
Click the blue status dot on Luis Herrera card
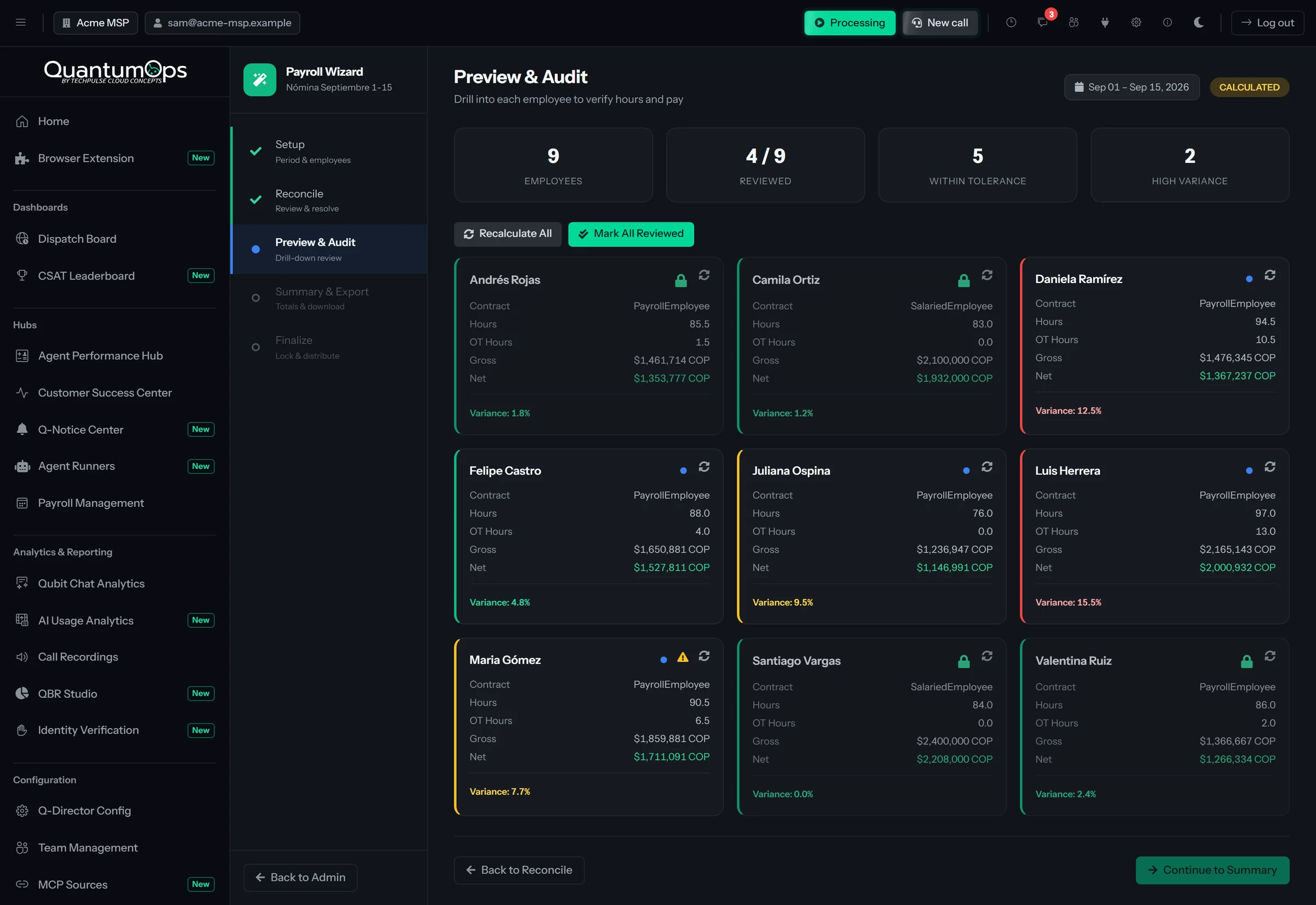1249,471
